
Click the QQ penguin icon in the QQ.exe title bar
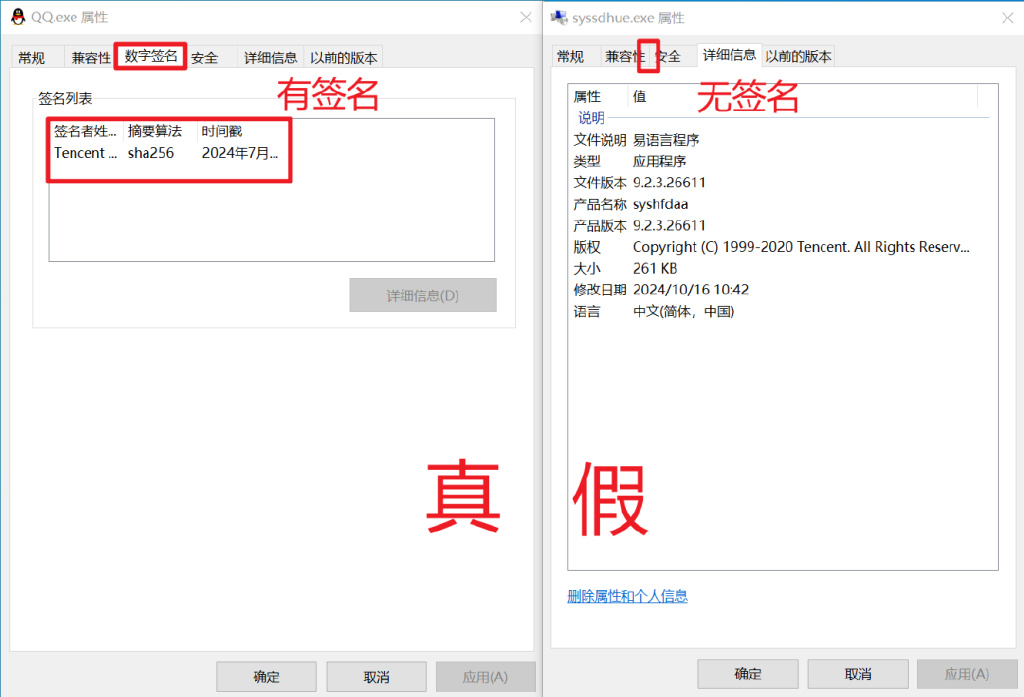18,17
